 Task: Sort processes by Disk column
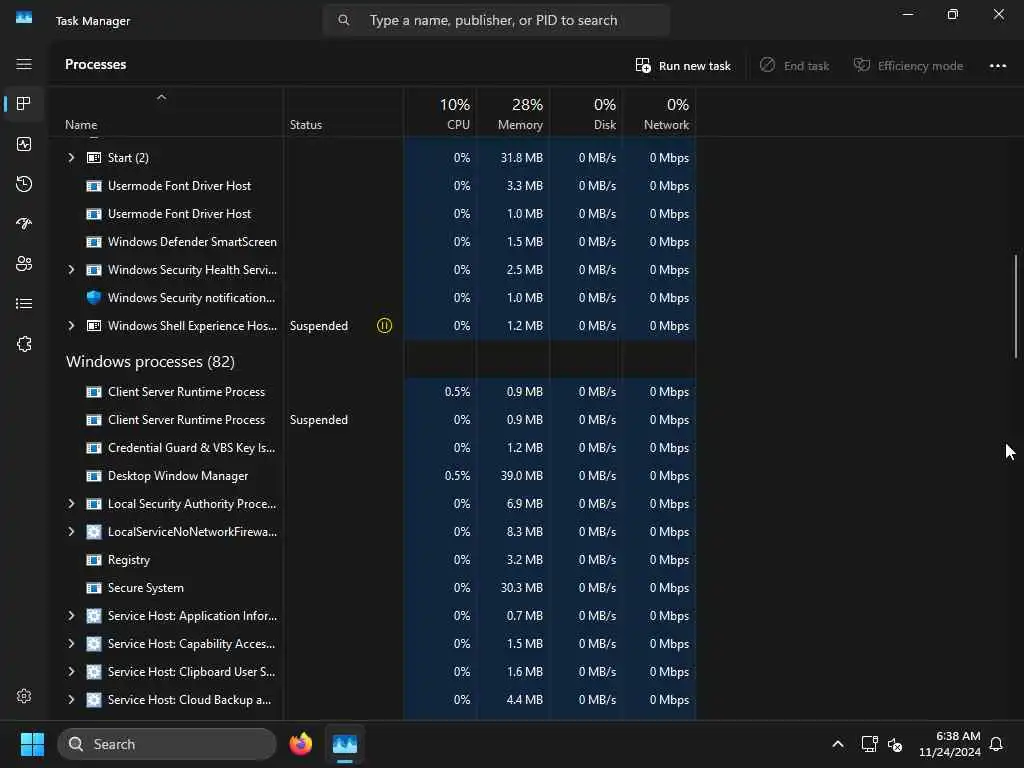[586, 114]
